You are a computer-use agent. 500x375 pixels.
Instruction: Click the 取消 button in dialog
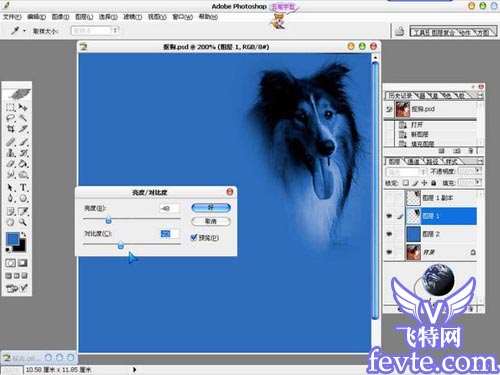211,221
